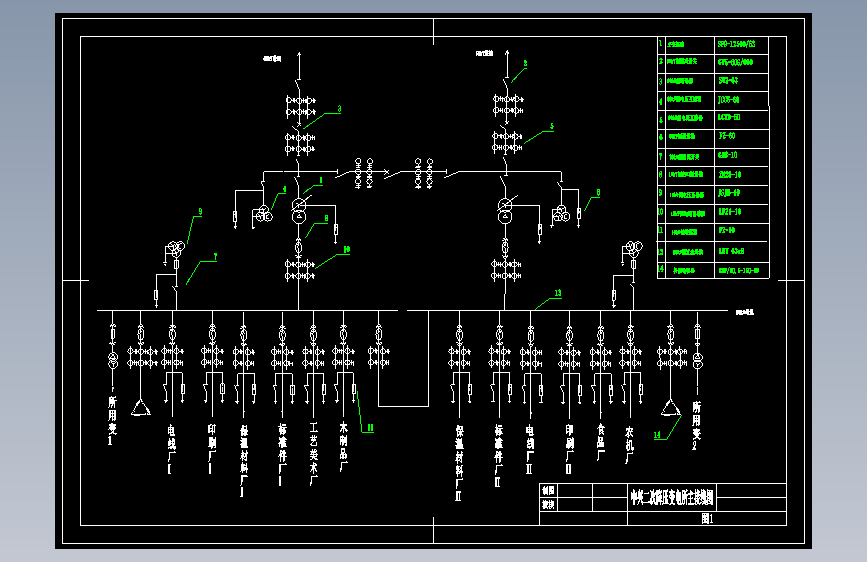Select the voltage transformer symbol at callout 9
Screen dimensions: 867x562
(x=176, y=249)
